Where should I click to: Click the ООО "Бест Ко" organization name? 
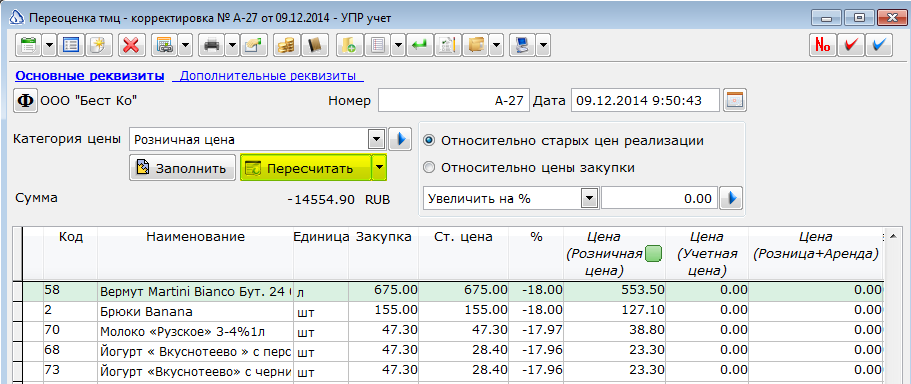click(x=88, y=101)
